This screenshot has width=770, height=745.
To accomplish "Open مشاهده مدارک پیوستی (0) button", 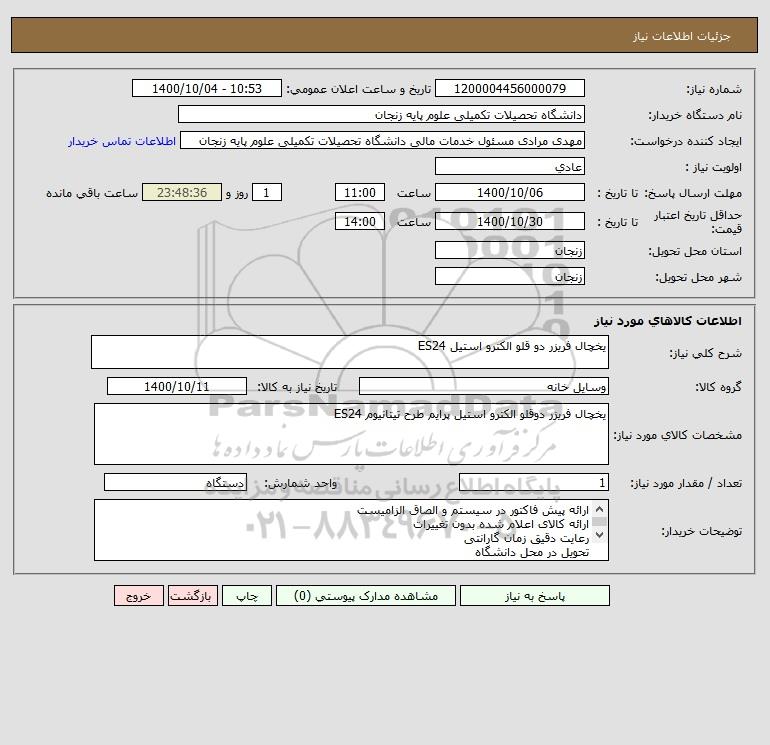I will click(366, 596).
